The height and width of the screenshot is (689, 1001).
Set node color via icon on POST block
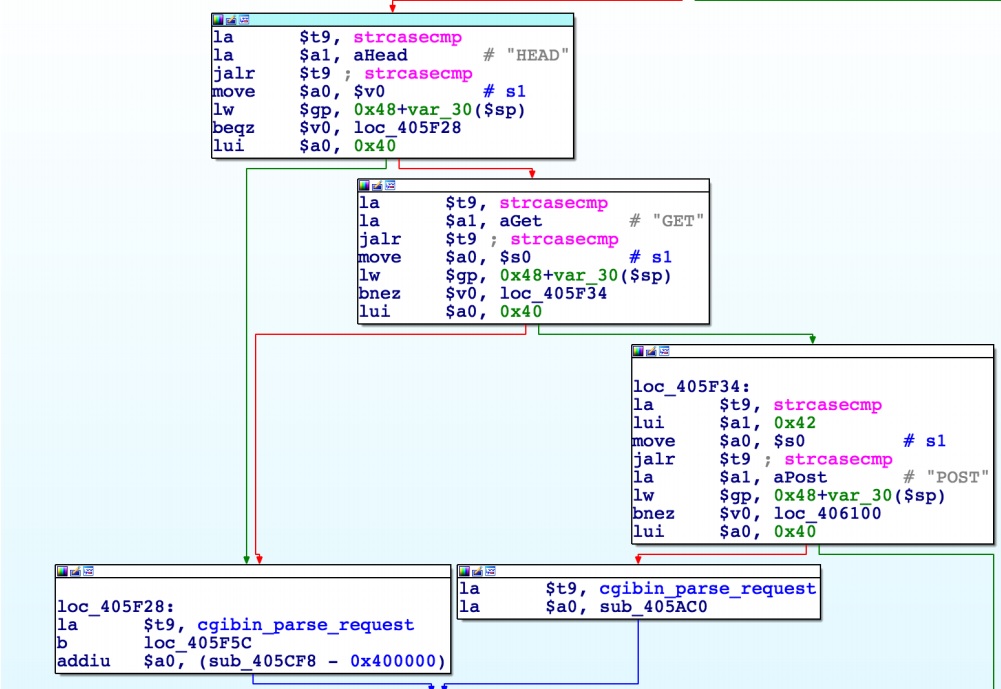coord(638,351)
